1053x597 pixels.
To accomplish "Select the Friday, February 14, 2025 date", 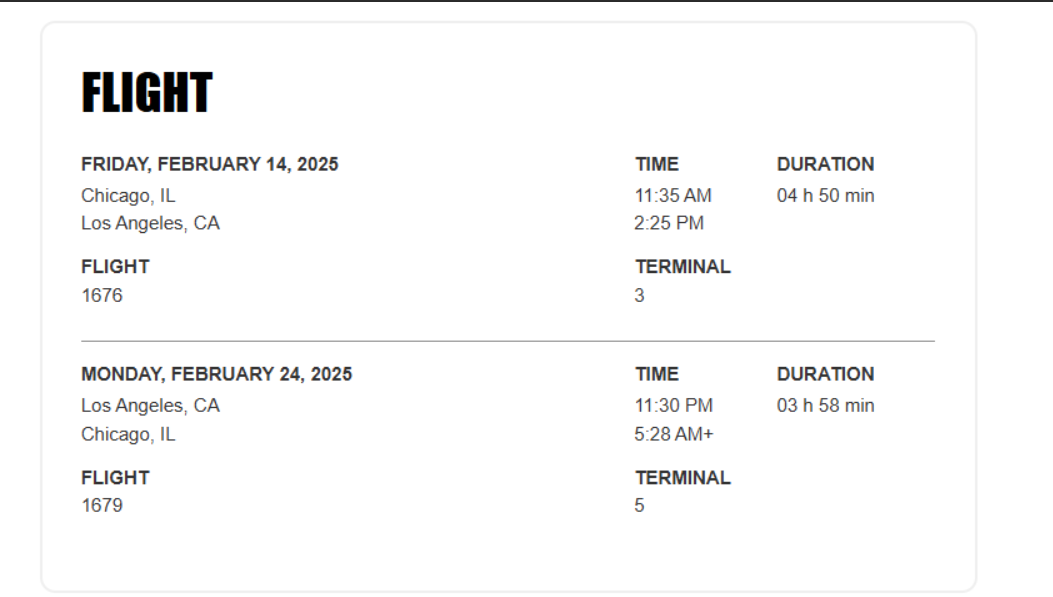I will (x=210, y=165).
